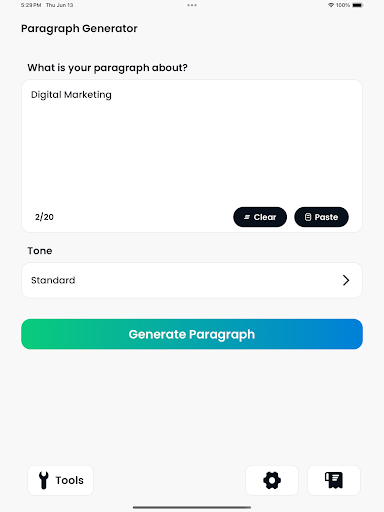Click the home indicator bar at bottom
This screenshot has width=384, height=512.
click(192, 507)
